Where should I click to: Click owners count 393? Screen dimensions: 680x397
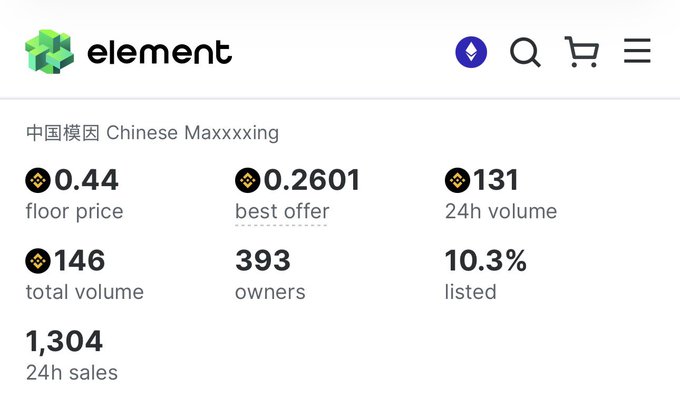click(x=263, y=261)
